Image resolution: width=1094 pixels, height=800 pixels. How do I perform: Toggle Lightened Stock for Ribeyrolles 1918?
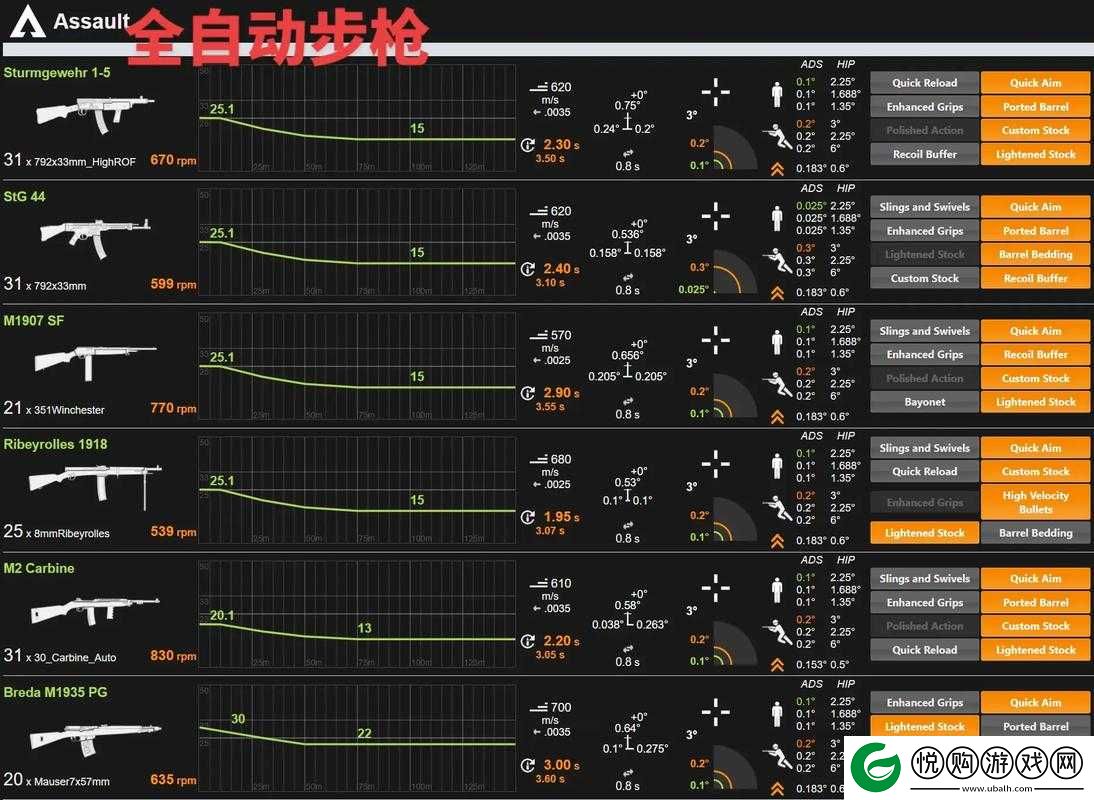924,533
